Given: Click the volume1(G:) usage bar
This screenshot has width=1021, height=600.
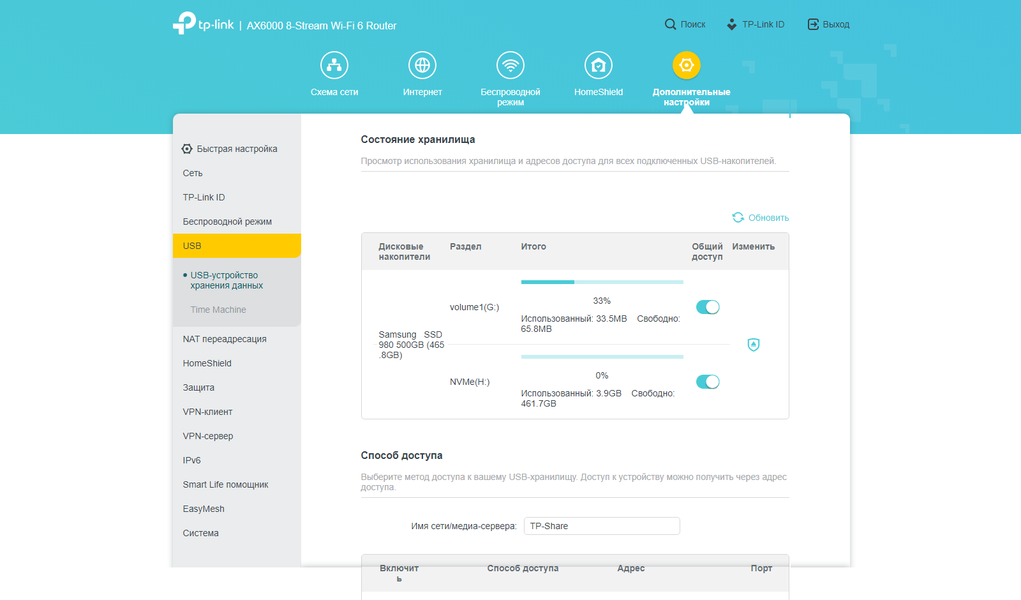Looking at the screenshot, I should click(602, 282).
